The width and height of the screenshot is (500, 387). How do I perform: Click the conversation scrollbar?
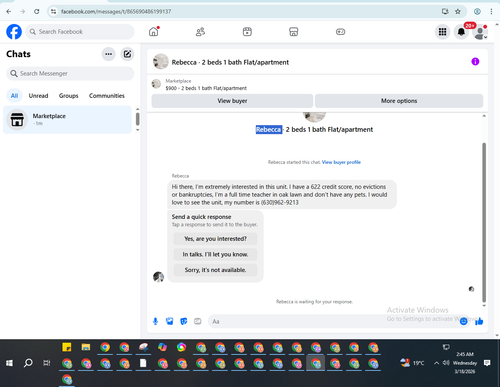484,222
